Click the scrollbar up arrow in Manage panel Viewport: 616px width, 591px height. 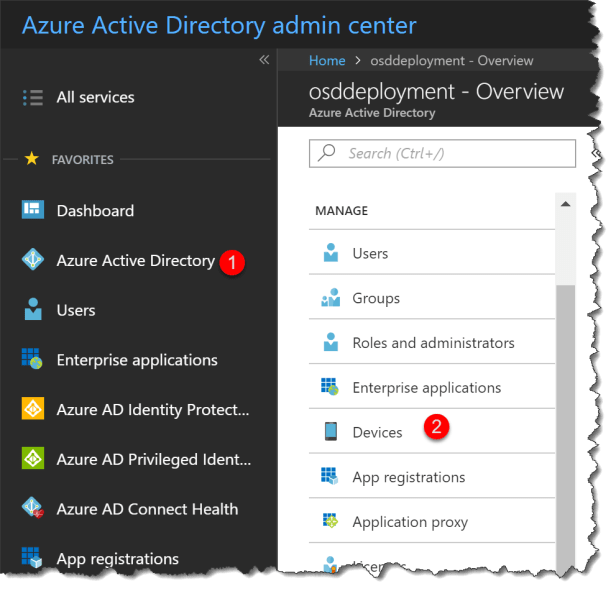click(565, 204)
